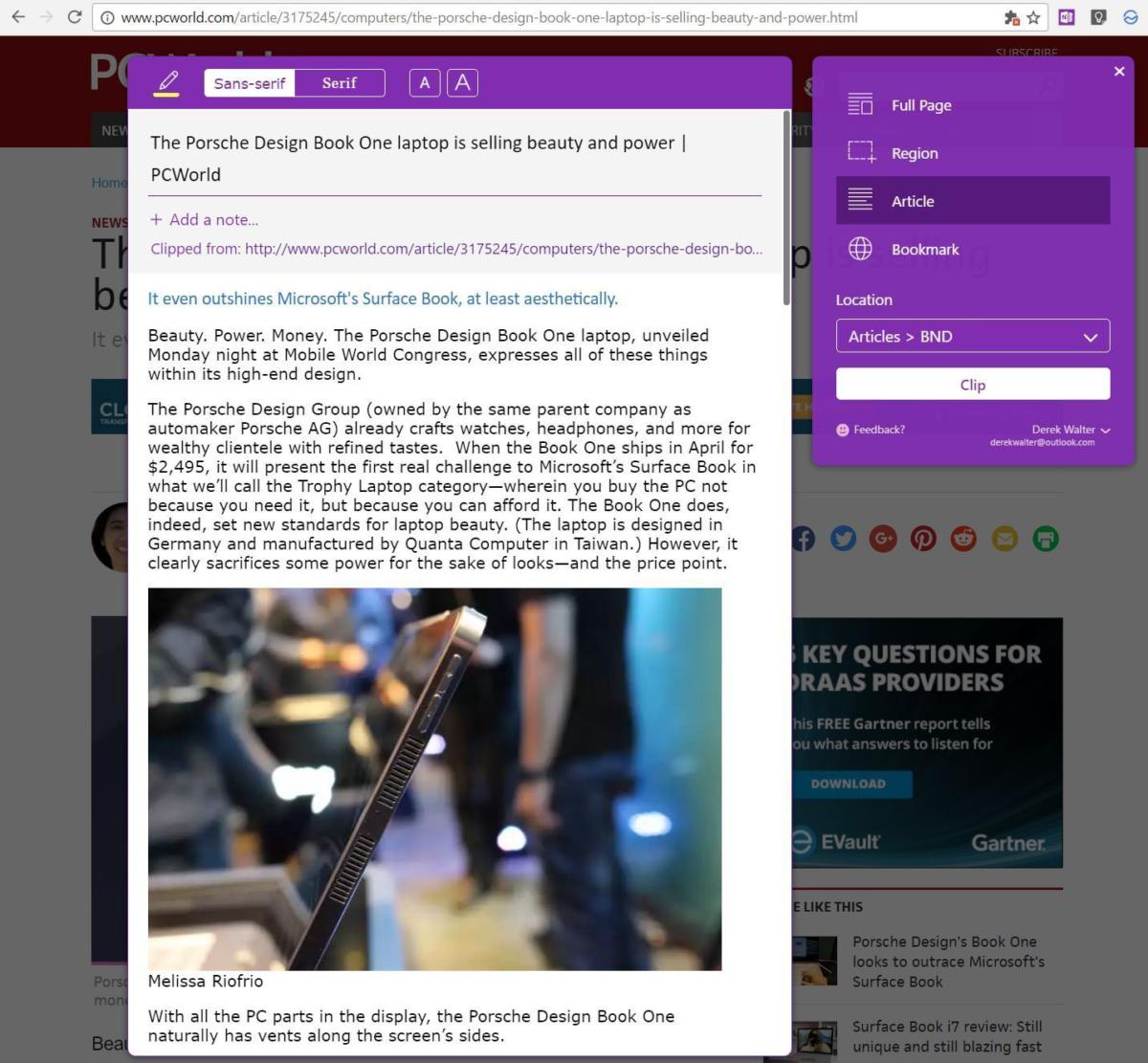
Task: Click the Full Page layout icon
Action: click(x=860, y=104)
